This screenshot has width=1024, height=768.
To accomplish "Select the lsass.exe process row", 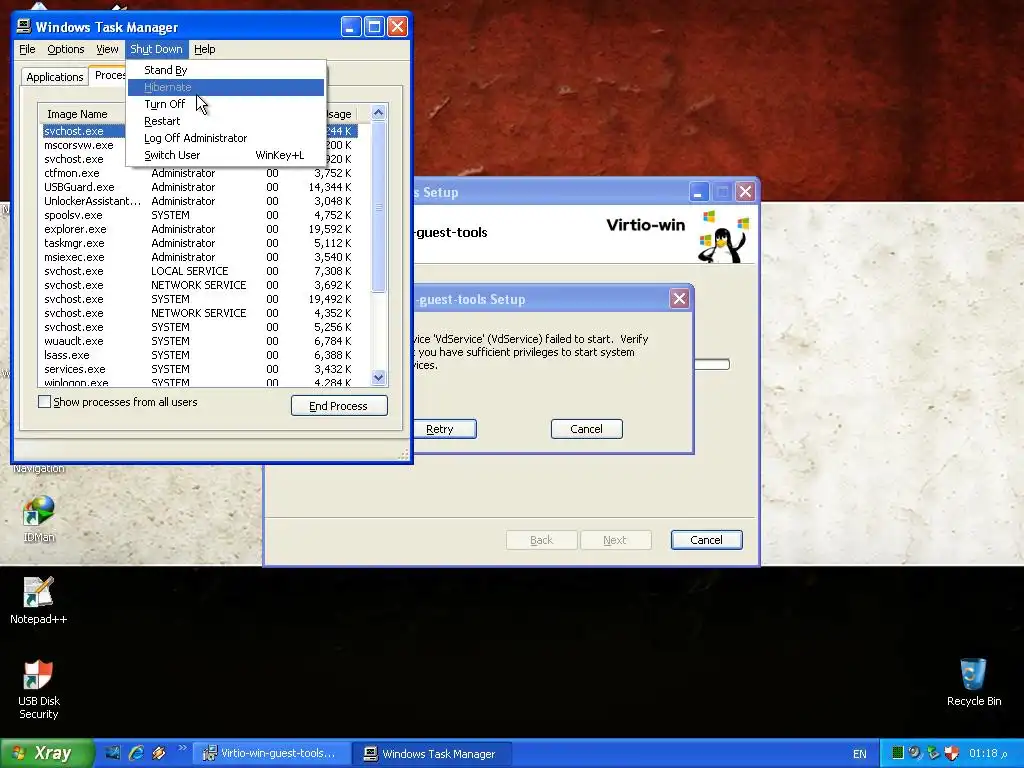I will coord(200,355).
